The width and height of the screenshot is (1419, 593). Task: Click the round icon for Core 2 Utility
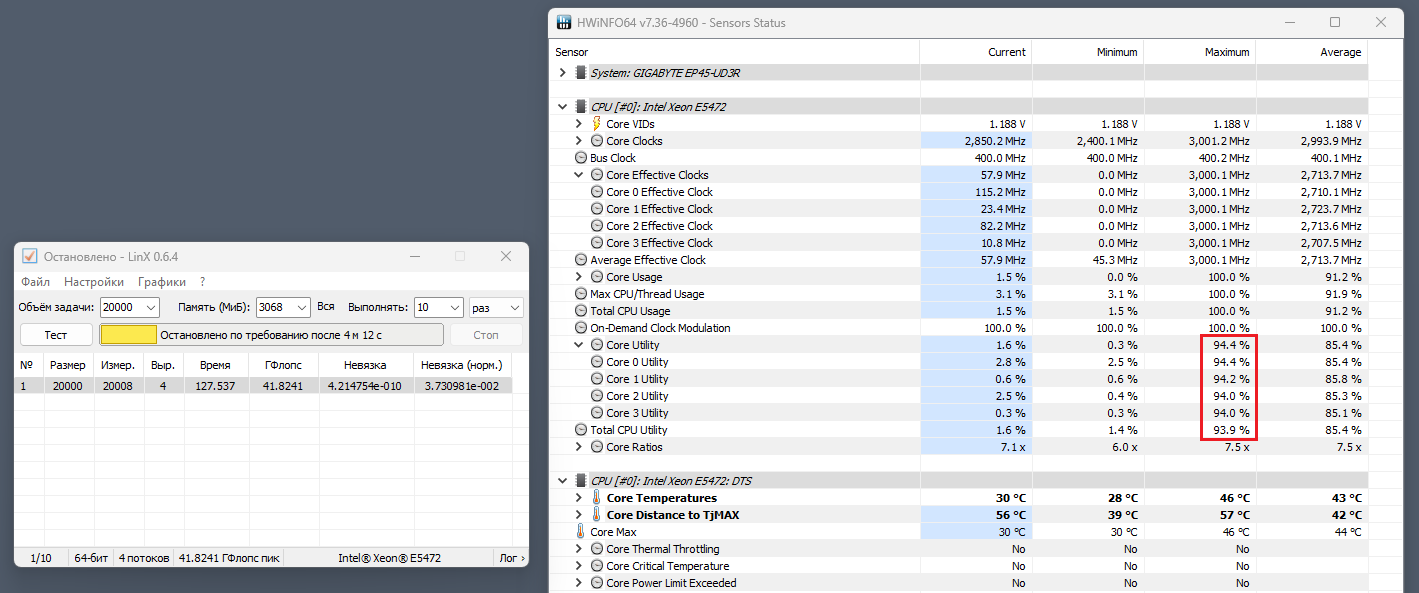[x=597, y=396]
